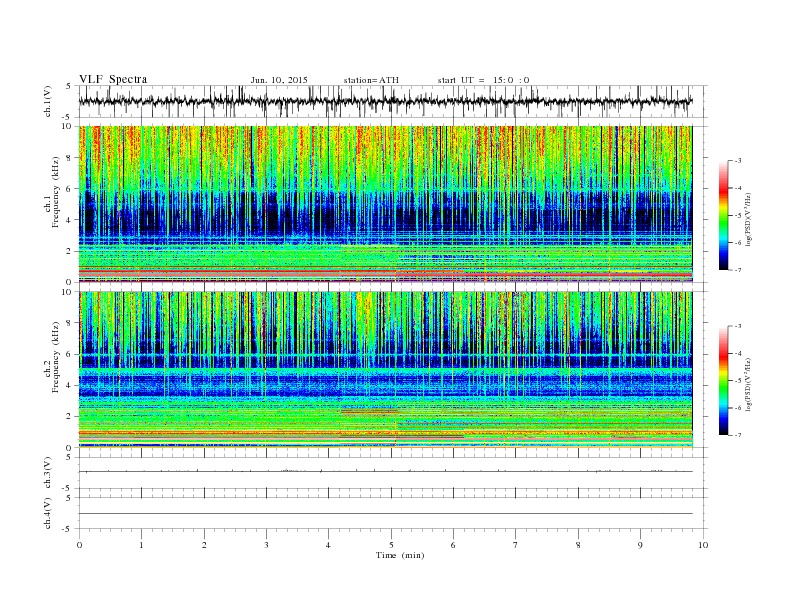Click the "6" kHz tick on ch.2 spectrogram
Viewport: 792px width, 612px height.
coord(70,354)
